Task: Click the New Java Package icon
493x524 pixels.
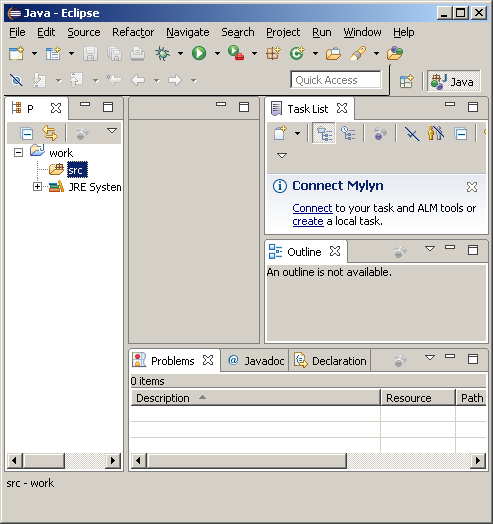Action: 273,53
